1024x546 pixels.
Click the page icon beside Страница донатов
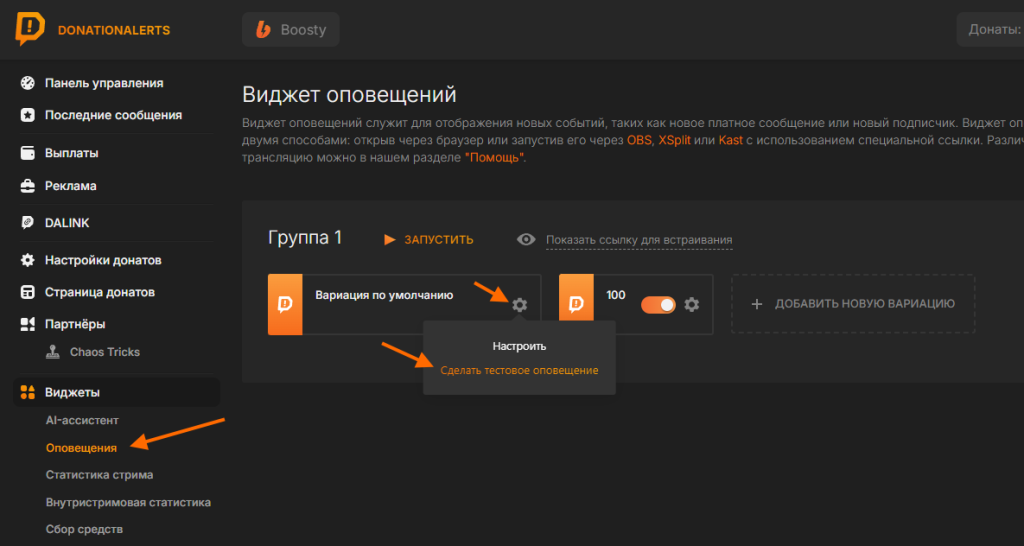(x=27, y=292)
